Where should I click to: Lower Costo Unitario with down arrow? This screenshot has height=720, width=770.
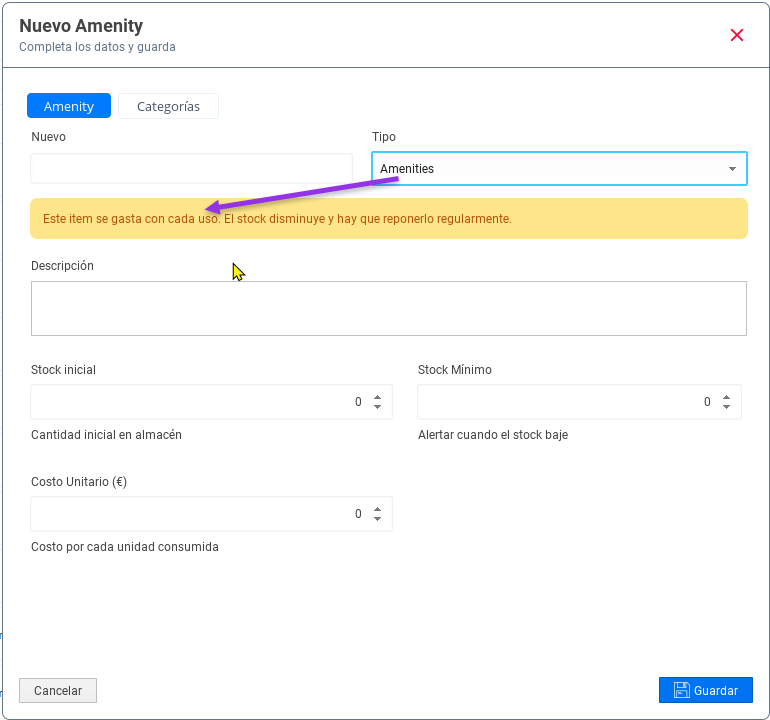(377, 519)
